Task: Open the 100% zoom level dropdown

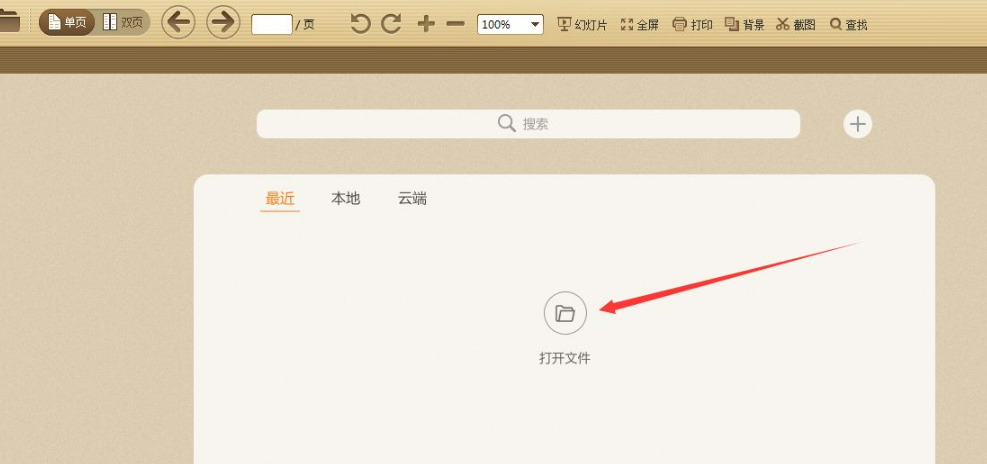Action: click(510, 24)
